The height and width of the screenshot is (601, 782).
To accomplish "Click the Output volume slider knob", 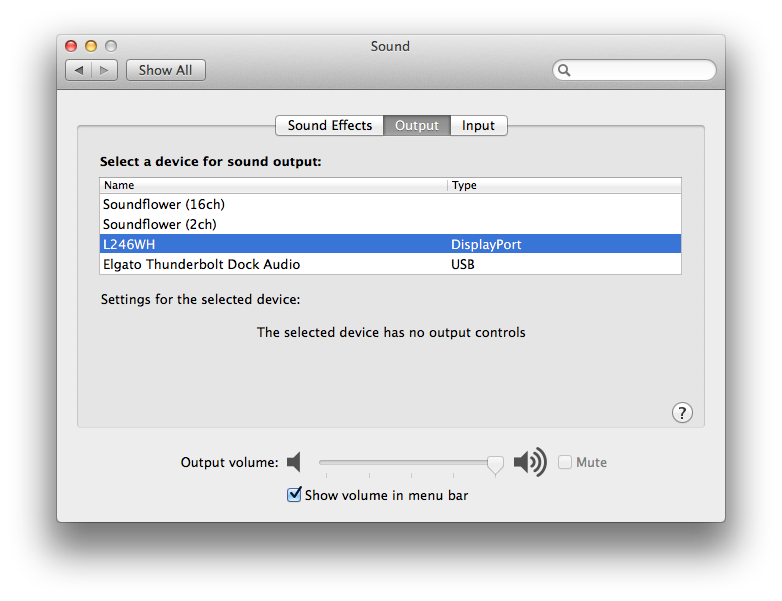I will (x=495, y=465).
